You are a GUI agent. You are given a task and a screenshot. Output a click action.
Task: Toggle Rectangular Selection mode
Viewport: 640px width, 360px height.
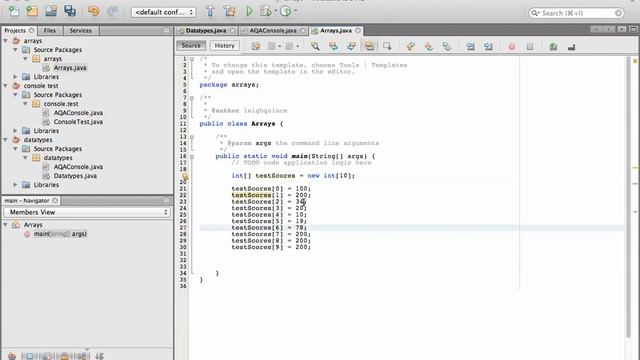click(x=387, y=46)
